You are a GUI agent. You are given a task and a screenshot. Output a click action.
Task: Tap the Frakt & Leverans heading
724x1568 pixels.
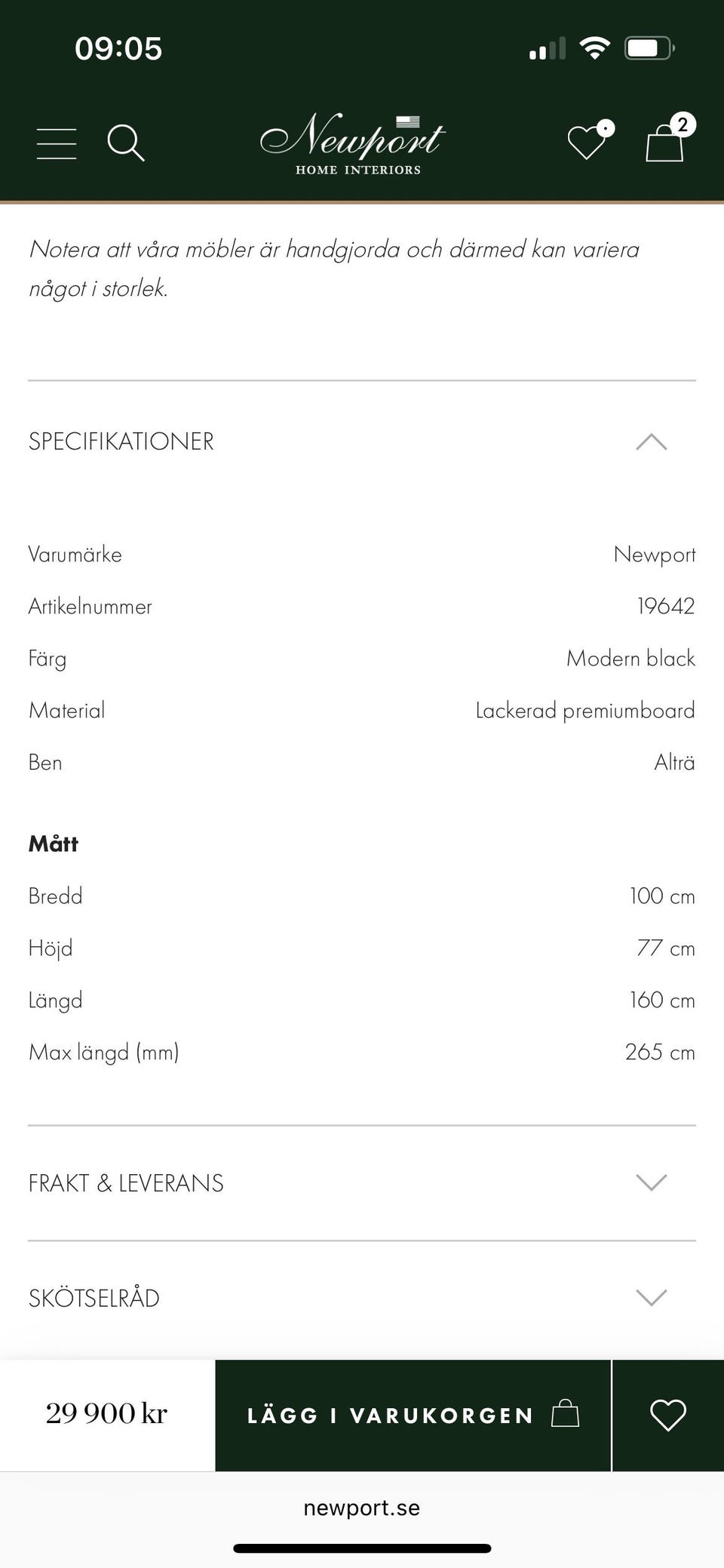pyautogui.click(x=126, y=1183)
